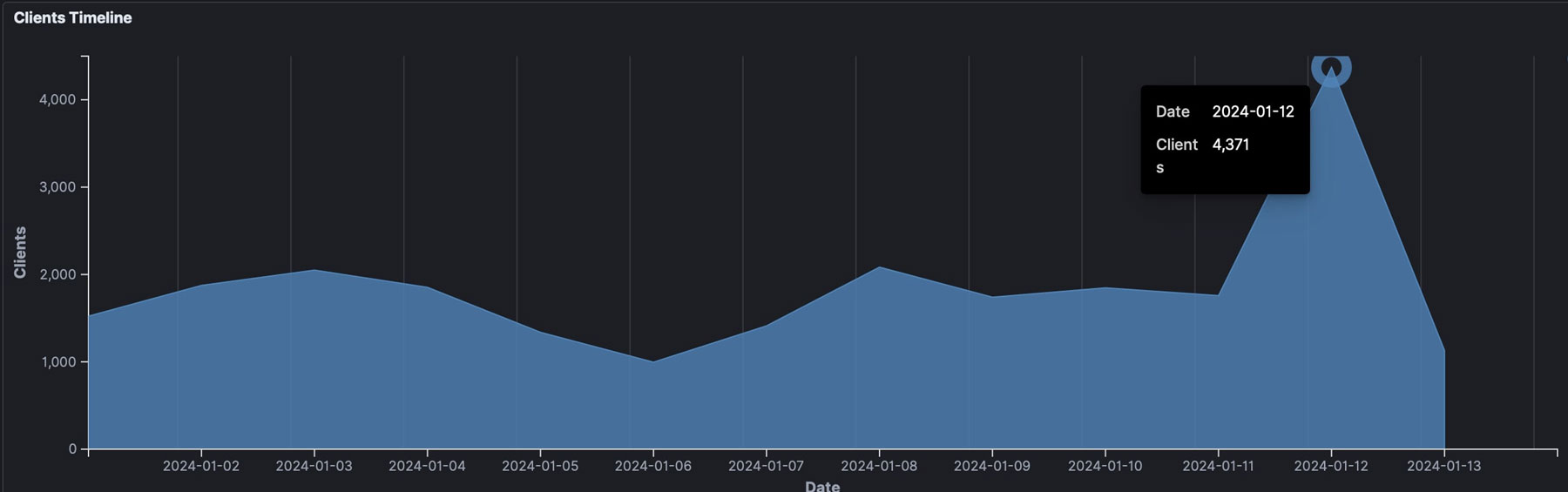Click the 2024-01-04 x-axis date label
Viewport: 1568px width, 492px height.
[427, 466]
